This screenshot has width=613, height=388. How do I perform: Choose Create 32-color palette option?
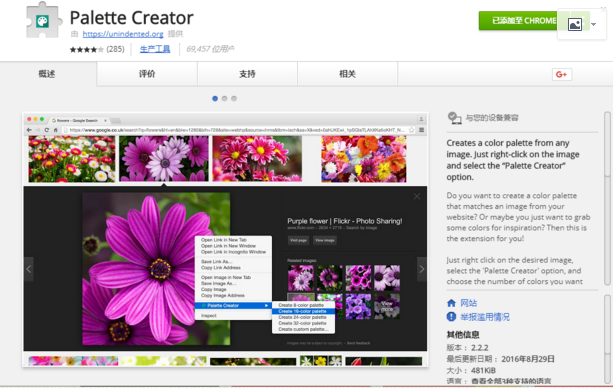(303, 323)
